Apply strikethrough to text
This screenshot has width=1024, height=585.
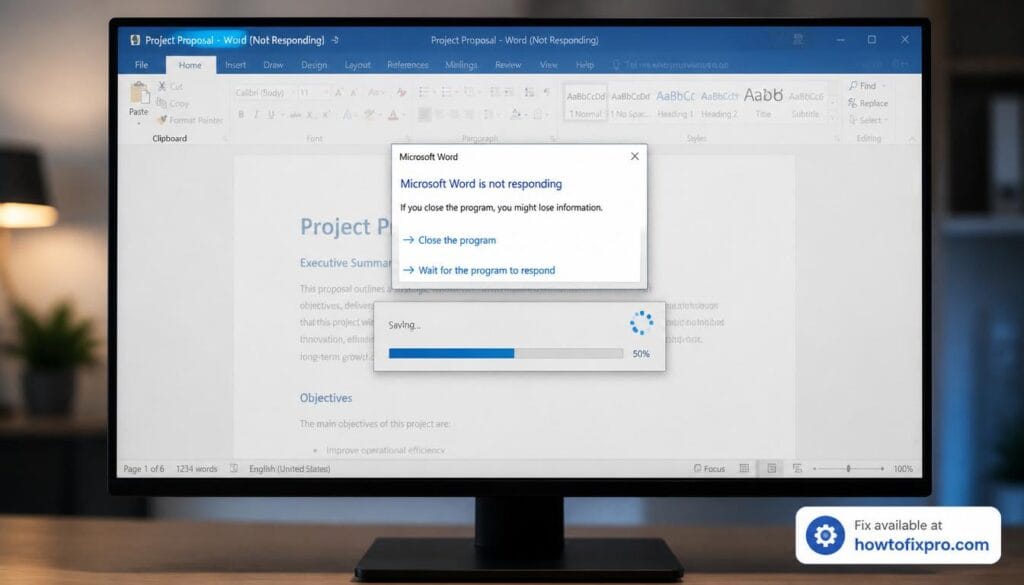tap(296, 115)
